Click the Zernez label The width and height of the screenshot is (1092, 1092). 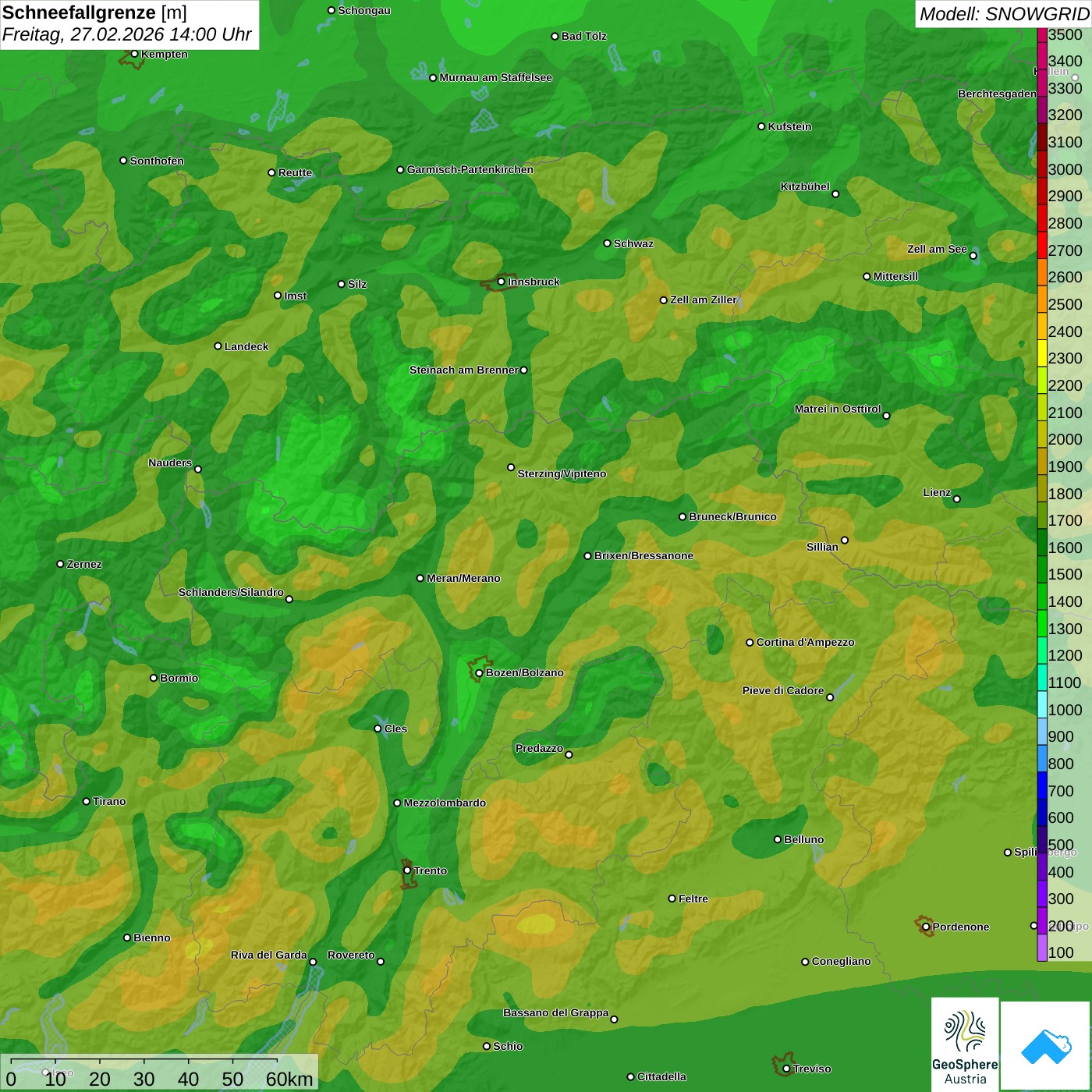coord(84,564)
